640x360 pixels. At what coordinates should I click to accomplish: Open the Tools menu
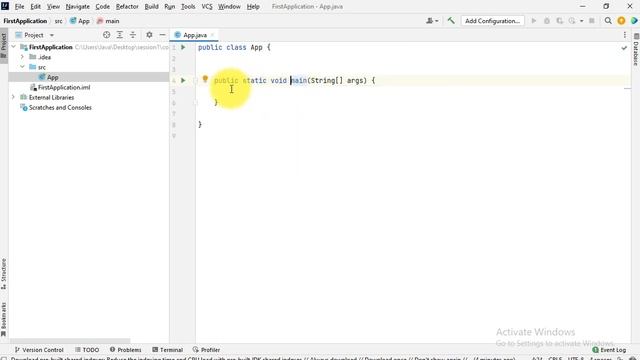(x=188, y=7)
